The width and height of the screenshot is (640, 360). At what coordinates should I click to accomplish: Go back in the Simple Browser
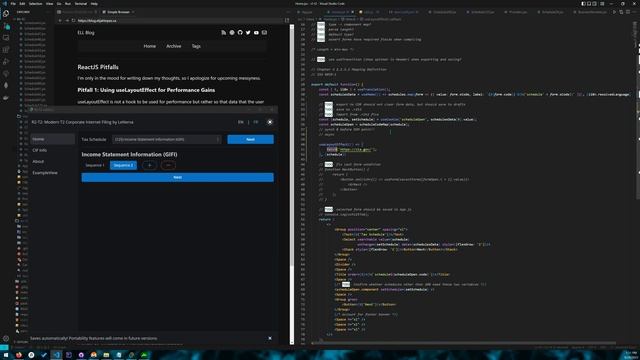[60, 20]
